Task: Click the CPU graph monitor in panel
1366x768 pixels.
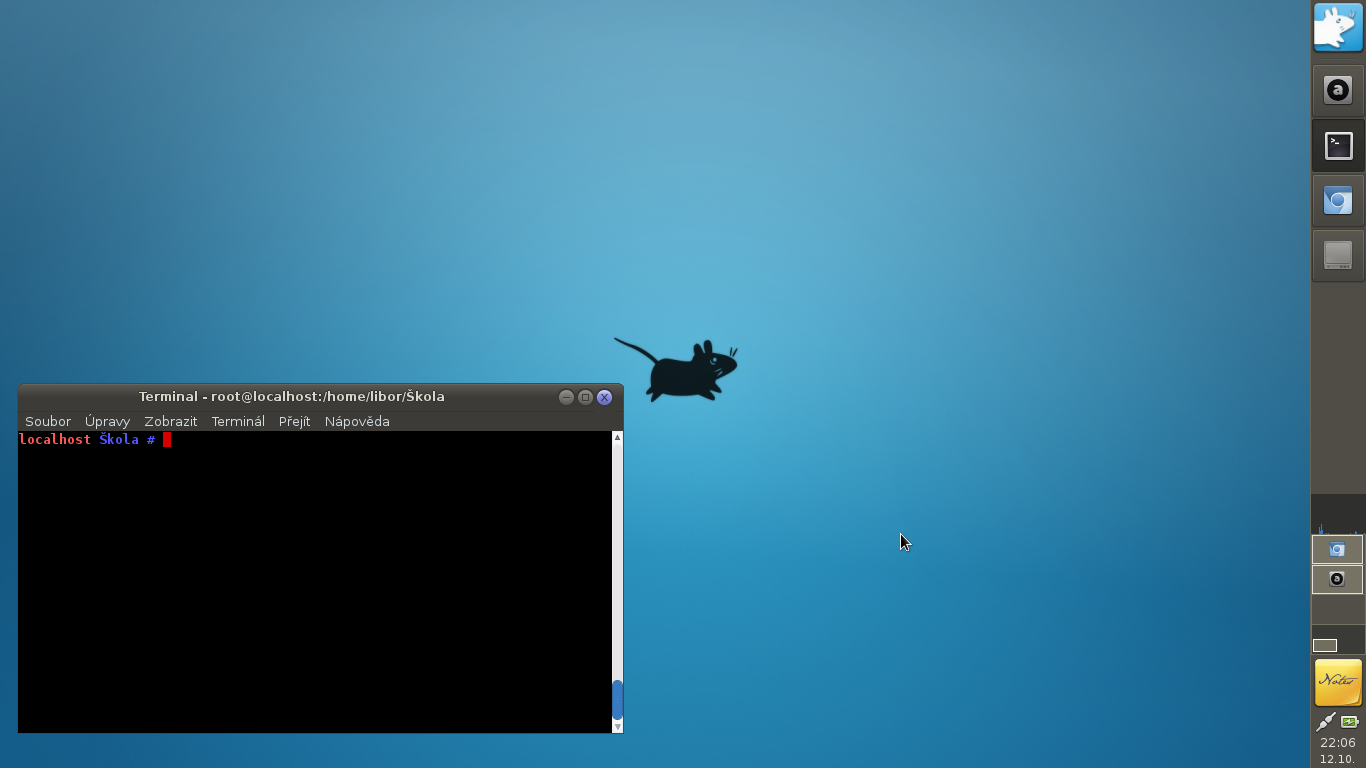Action: (x=1338, y=515)
